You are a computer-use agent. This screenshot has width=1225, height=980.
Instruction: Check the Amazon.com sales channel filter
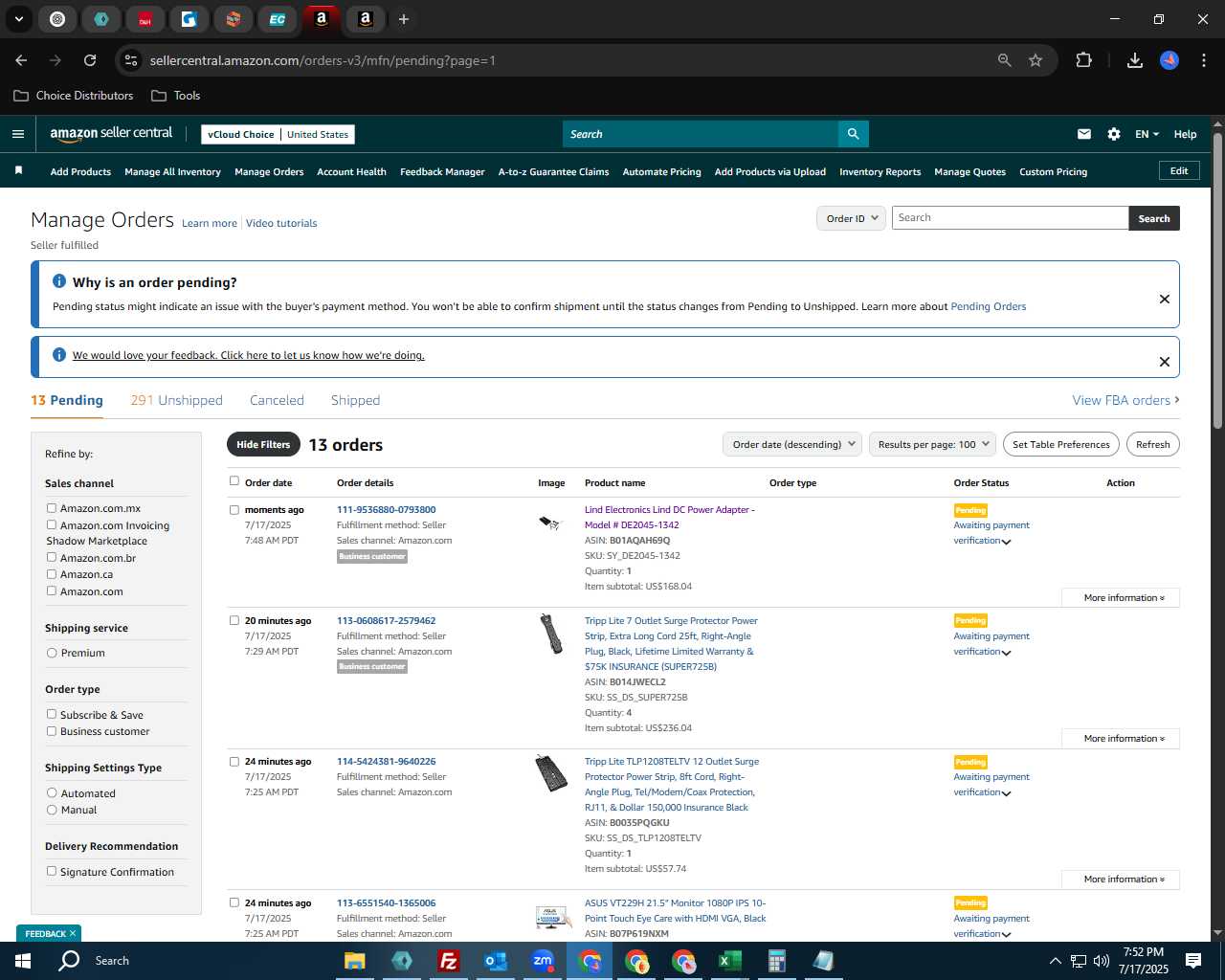point(52,590)
